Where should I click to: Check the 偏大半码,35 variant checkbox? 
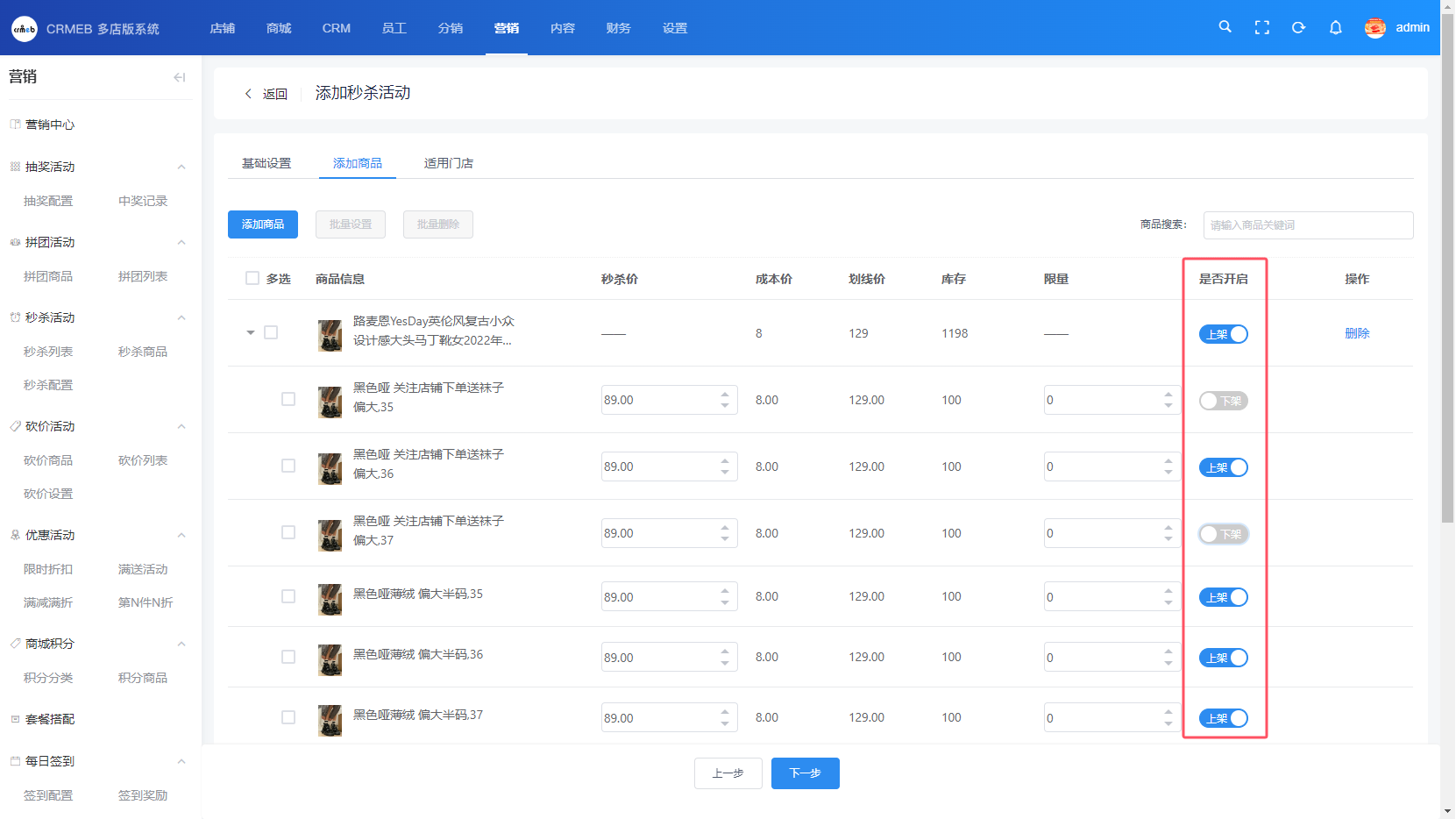(288, 596)
